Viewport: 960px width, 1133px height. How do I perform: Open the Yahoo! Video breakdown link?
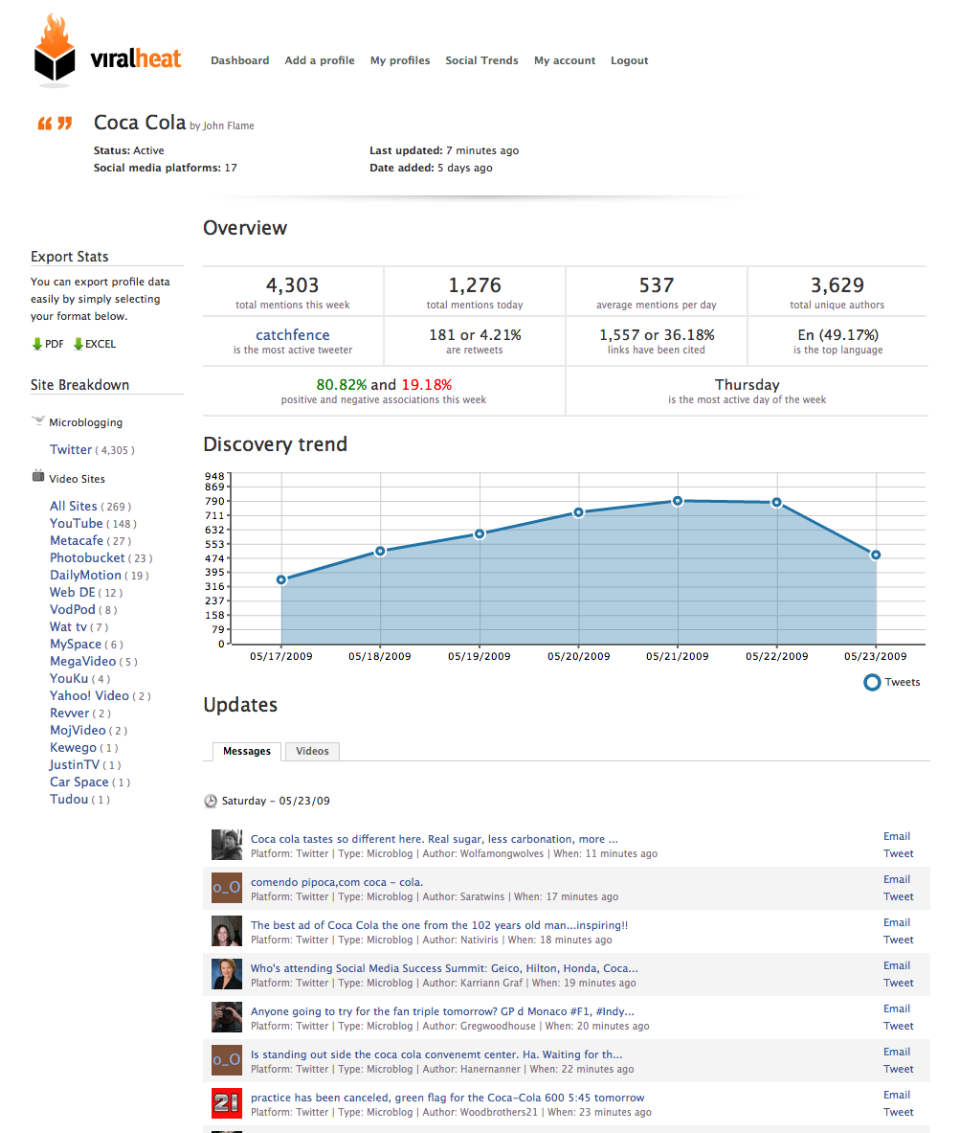(x=89, y=696)
